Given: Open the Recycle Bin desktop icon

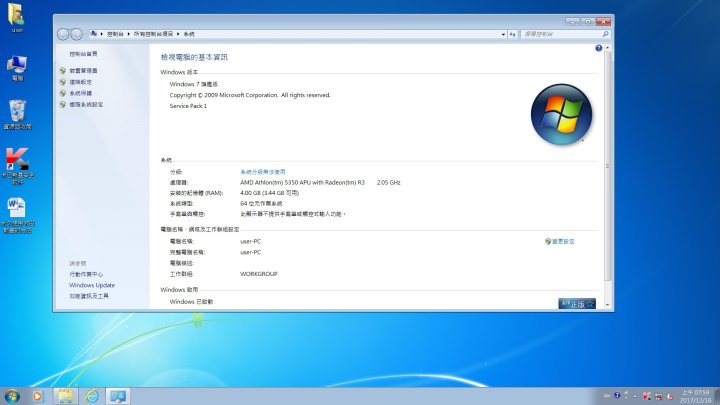Looking at the screenshot, I should [17, 115].
